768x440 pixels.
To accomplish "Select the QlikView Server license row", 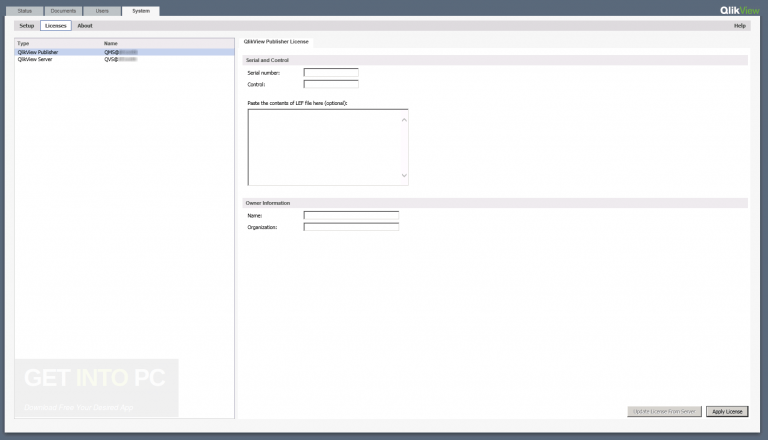I will pos(124,59).
